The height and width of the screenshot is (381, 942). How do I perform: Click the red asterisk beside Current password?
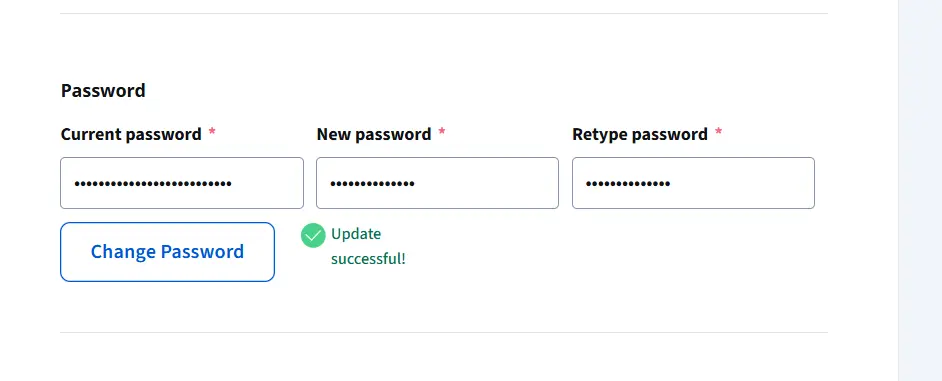[211, 132]
